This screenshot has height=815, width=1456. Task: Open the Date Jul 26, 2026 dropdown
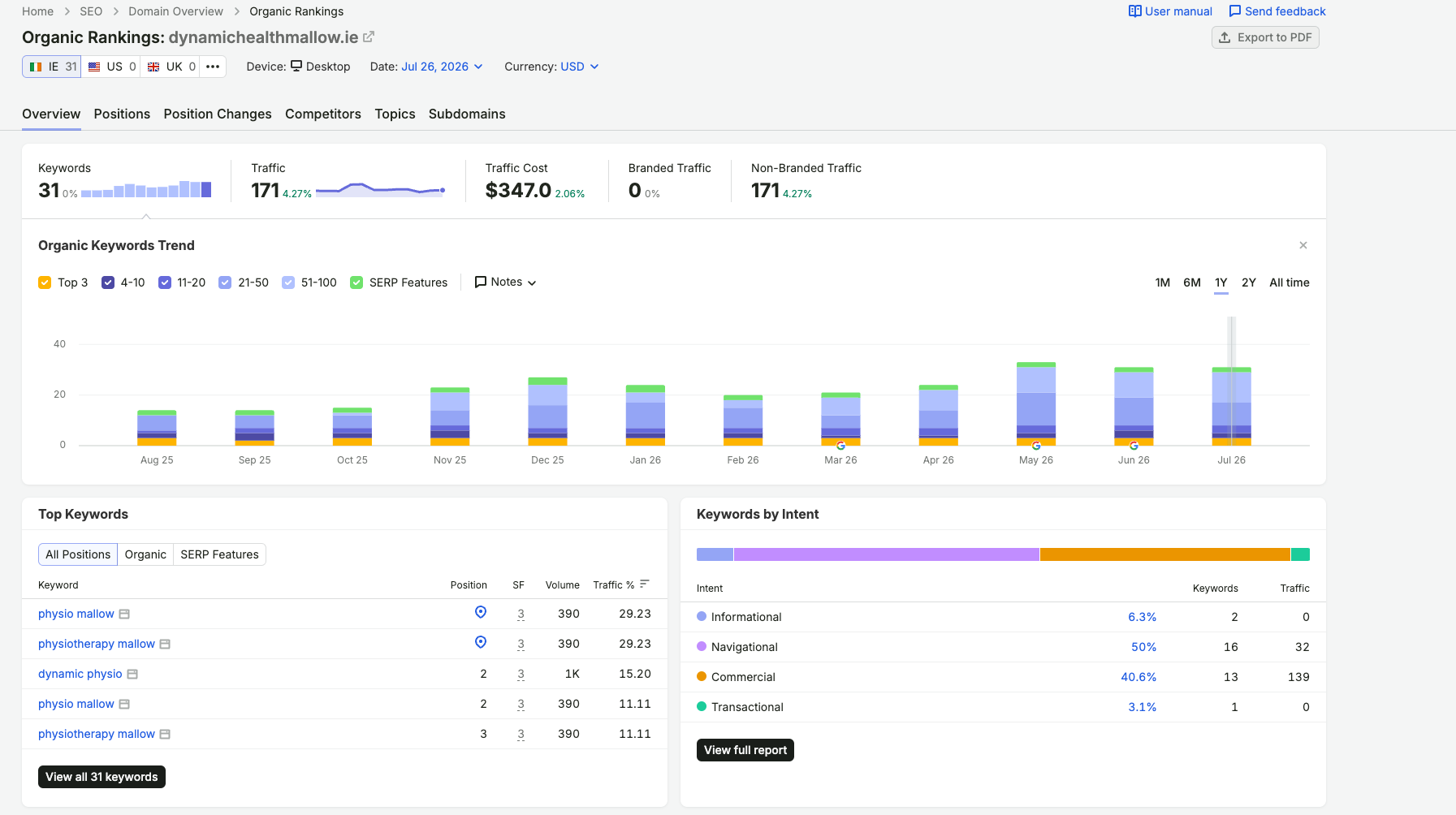(442, 67)
